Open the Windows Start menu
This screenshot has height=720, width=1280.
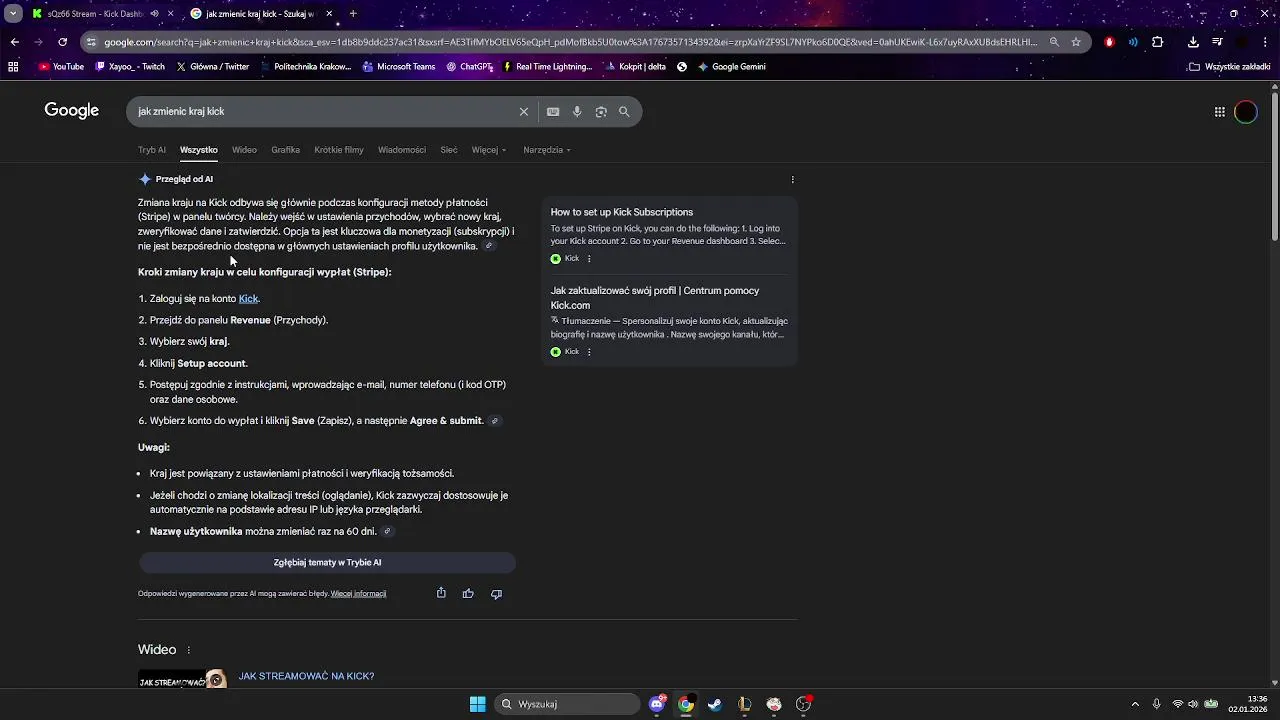(x=477, y=704)
